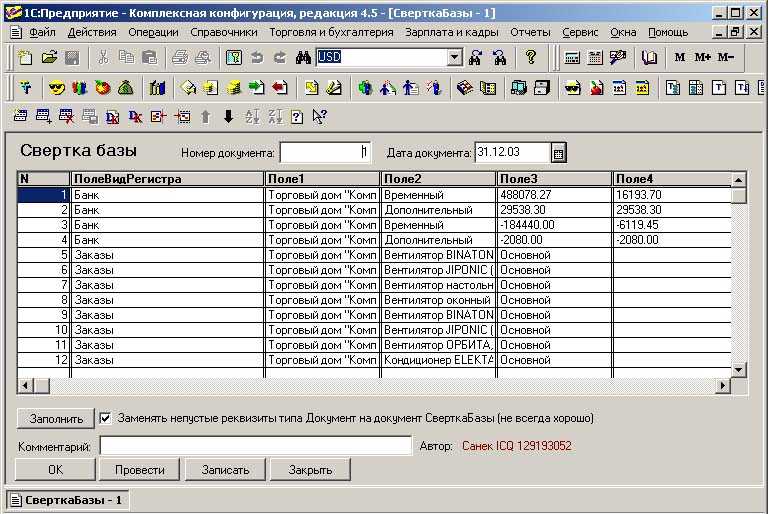Screen dimensions: 768x514
Task: Select the cell with value 488078.27
Action: [554, 195]
